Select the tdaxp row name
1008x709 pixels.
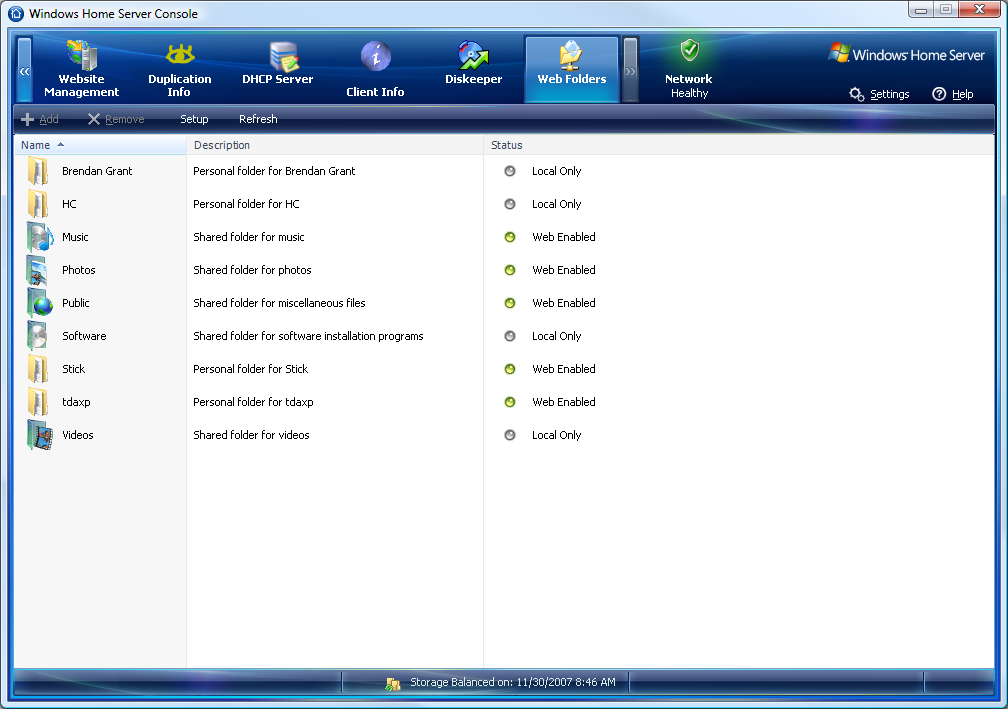coord(76,402)
